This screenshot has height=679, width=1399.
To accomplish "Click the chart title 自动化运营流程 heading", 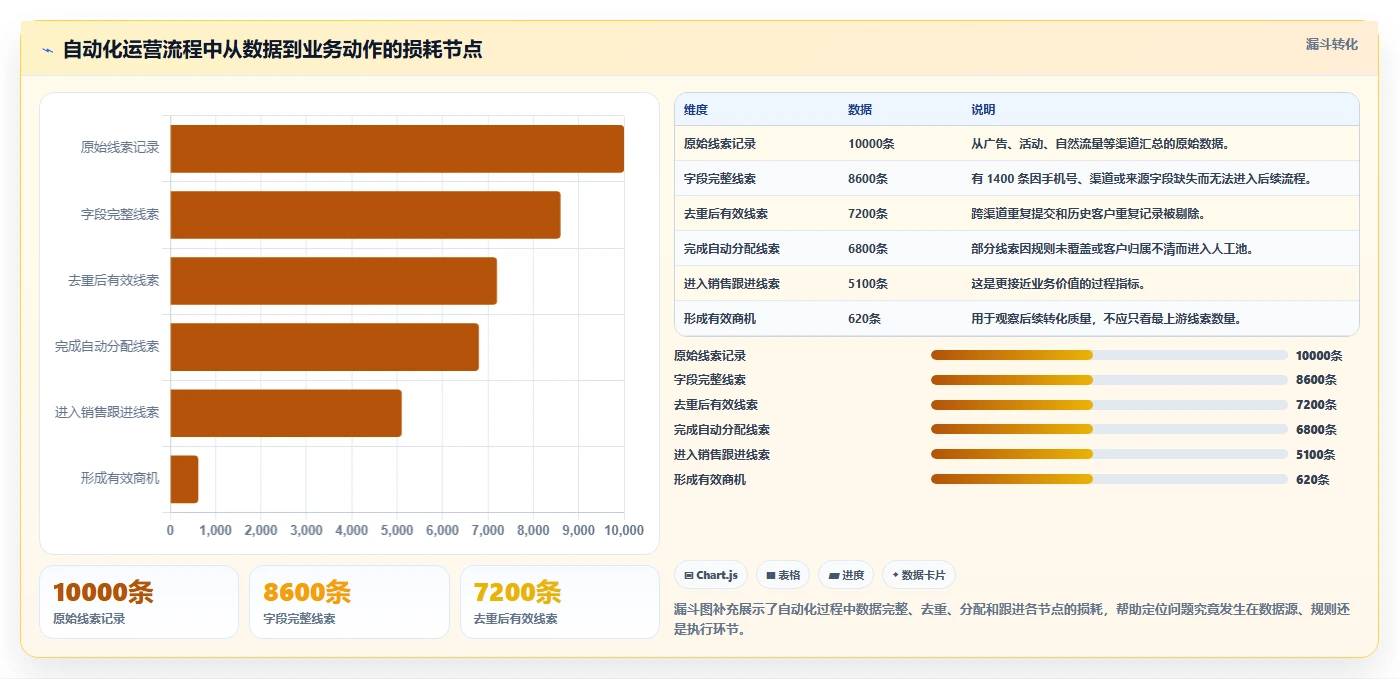I will click(x=272, y=49).
